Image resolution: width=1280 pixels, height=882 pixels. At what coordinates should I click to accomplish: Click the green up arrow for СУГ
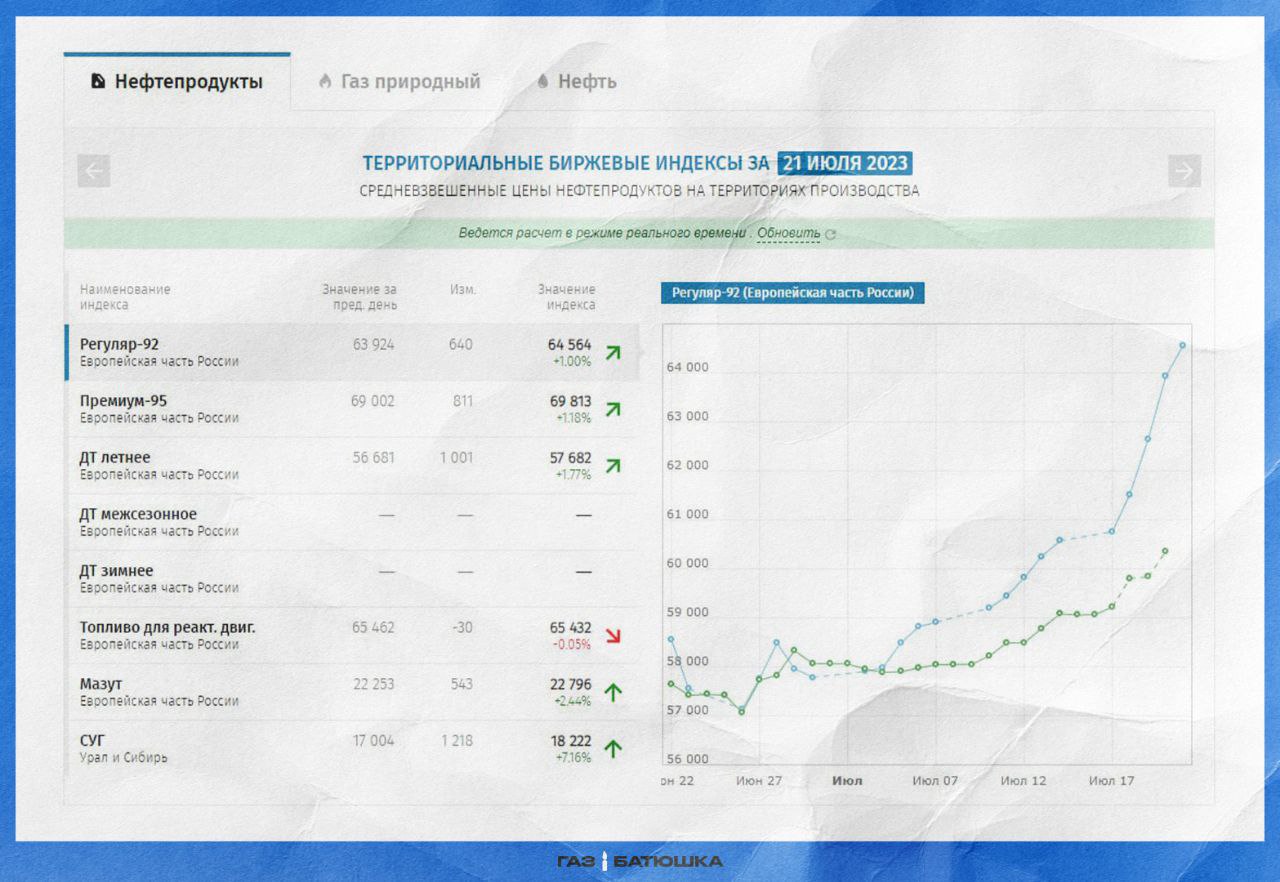click(613, 748)
